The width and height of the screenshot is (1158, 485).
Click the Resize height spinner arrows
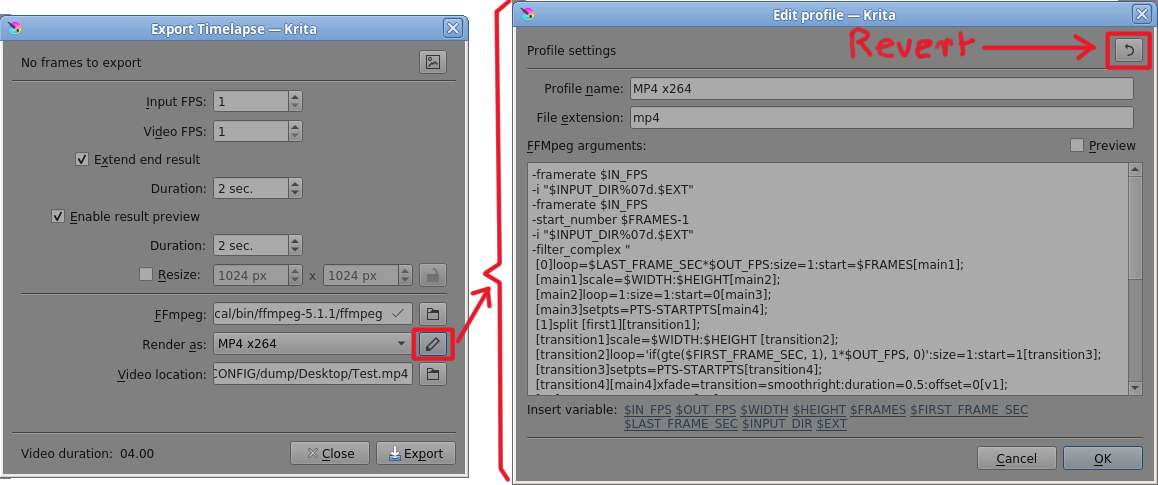click(405, 275)
